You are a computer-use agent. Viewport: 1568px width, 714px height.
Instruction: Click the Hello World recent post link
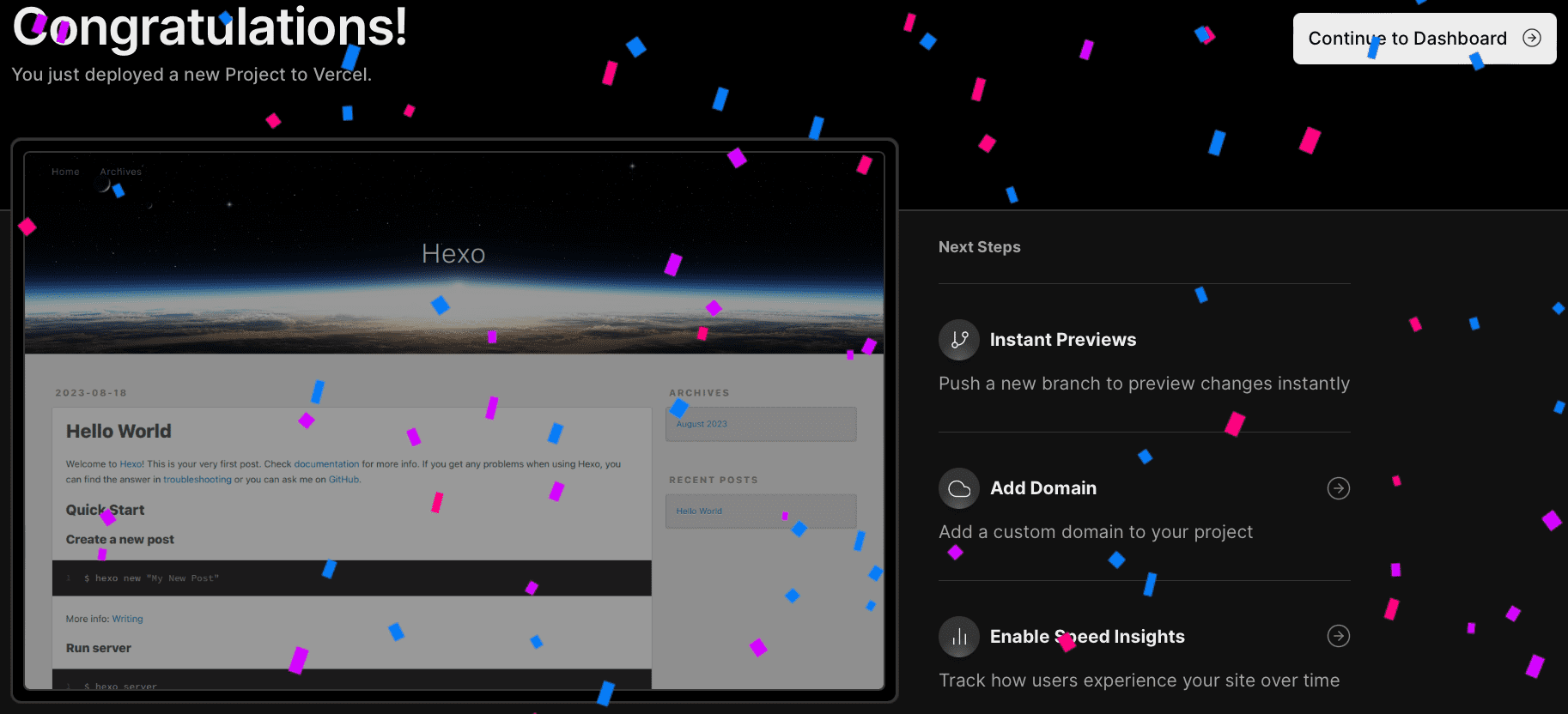click(699, 511)
